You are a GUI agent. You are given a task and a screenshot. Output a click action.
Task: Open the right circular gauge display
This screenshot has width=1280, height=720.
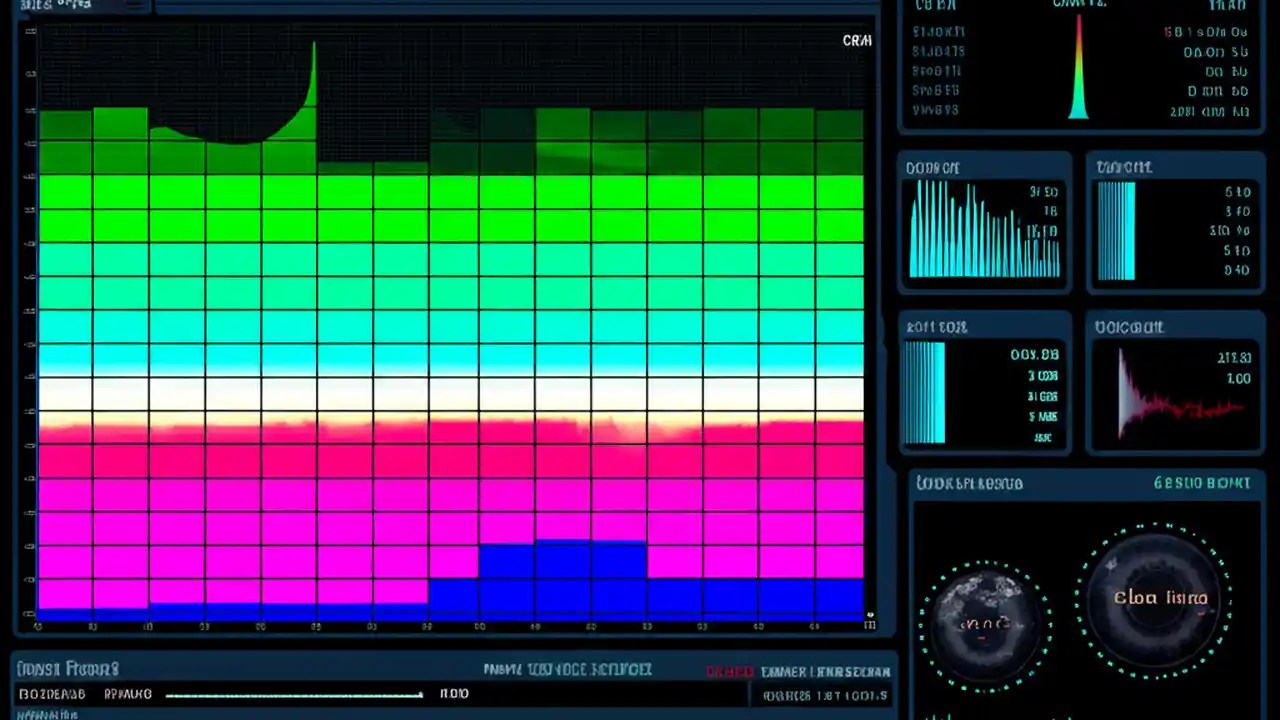pos(1155,598)
